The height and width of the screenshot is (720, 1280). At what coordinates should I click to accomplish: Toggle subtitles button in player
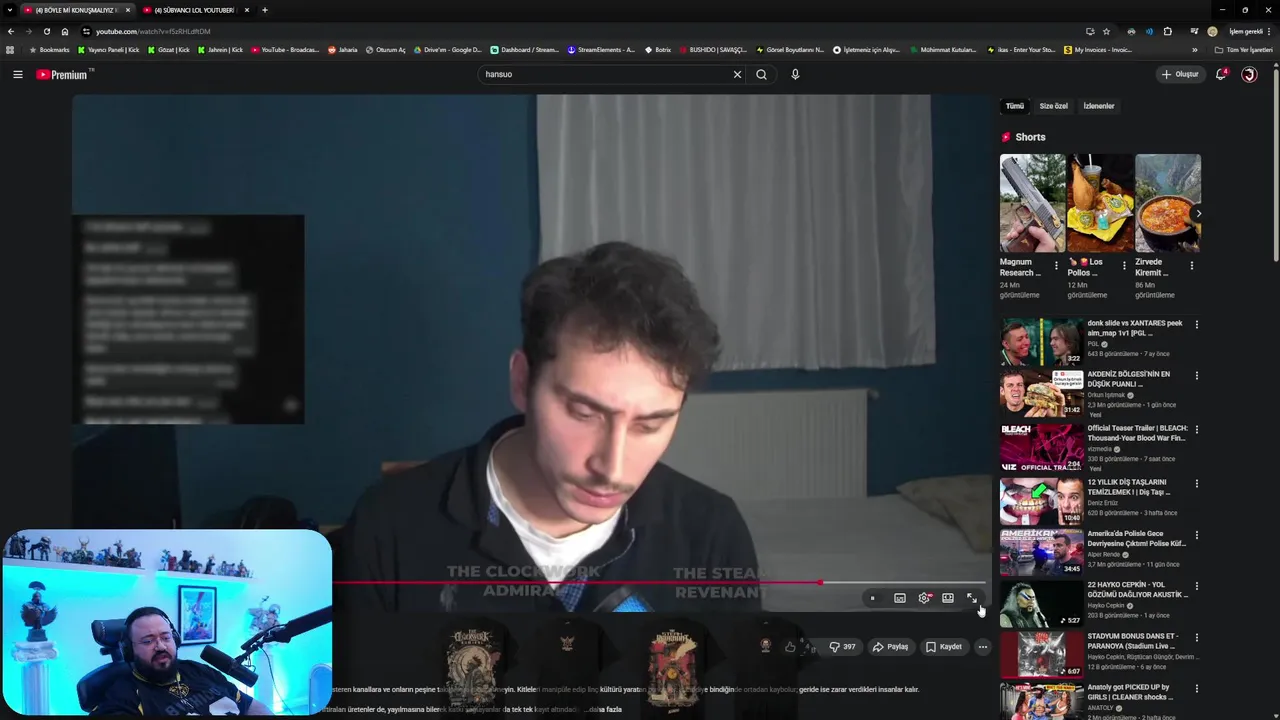900,598
